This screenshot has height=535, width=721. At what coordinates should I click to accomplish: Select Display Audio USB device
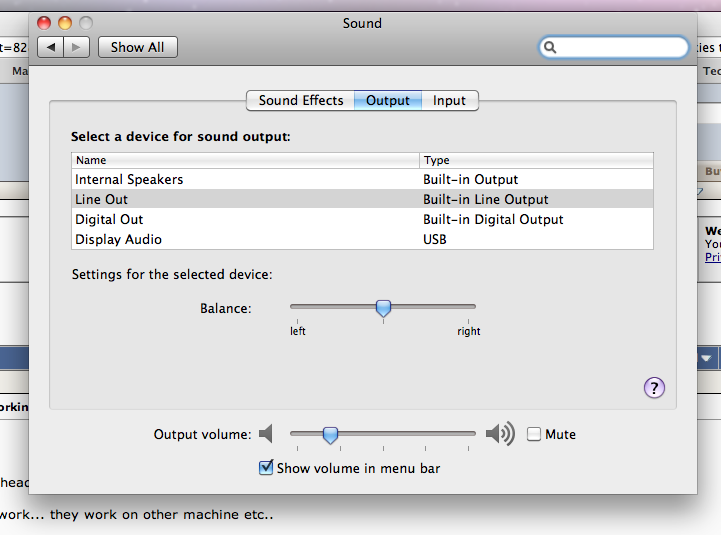118,240
